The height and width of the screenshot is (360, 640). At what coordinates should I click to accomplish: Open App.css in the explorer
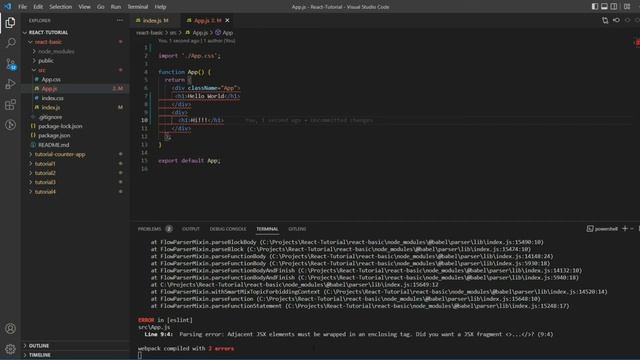pos(51,80)
